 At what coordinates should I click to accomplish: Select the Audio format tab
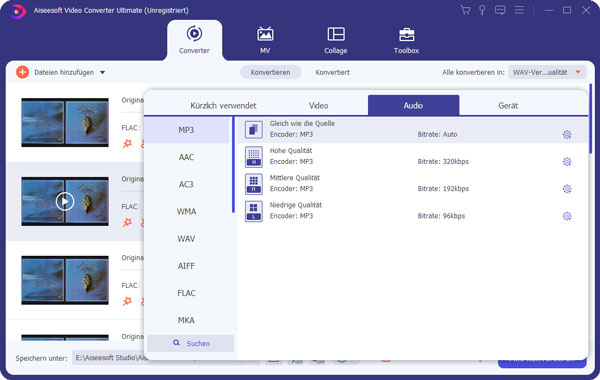pyautogui.click(x=413, y=105)
